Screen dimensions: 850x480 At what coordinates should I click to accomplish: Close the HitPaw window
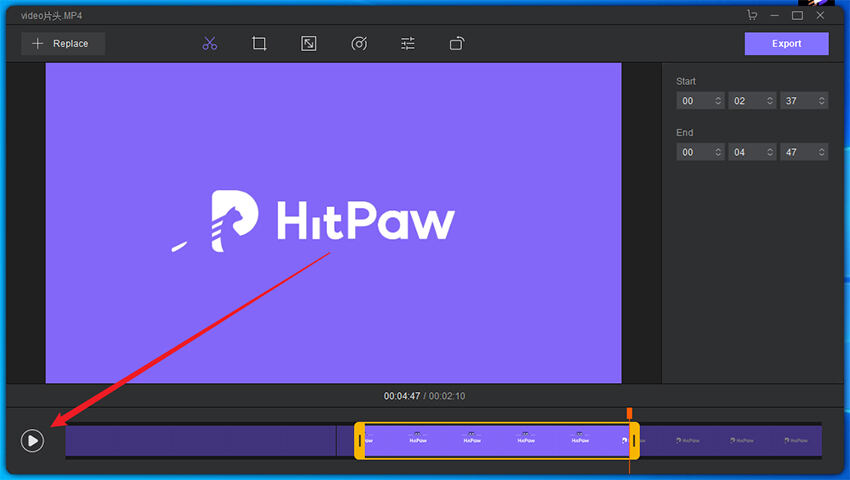820,15
